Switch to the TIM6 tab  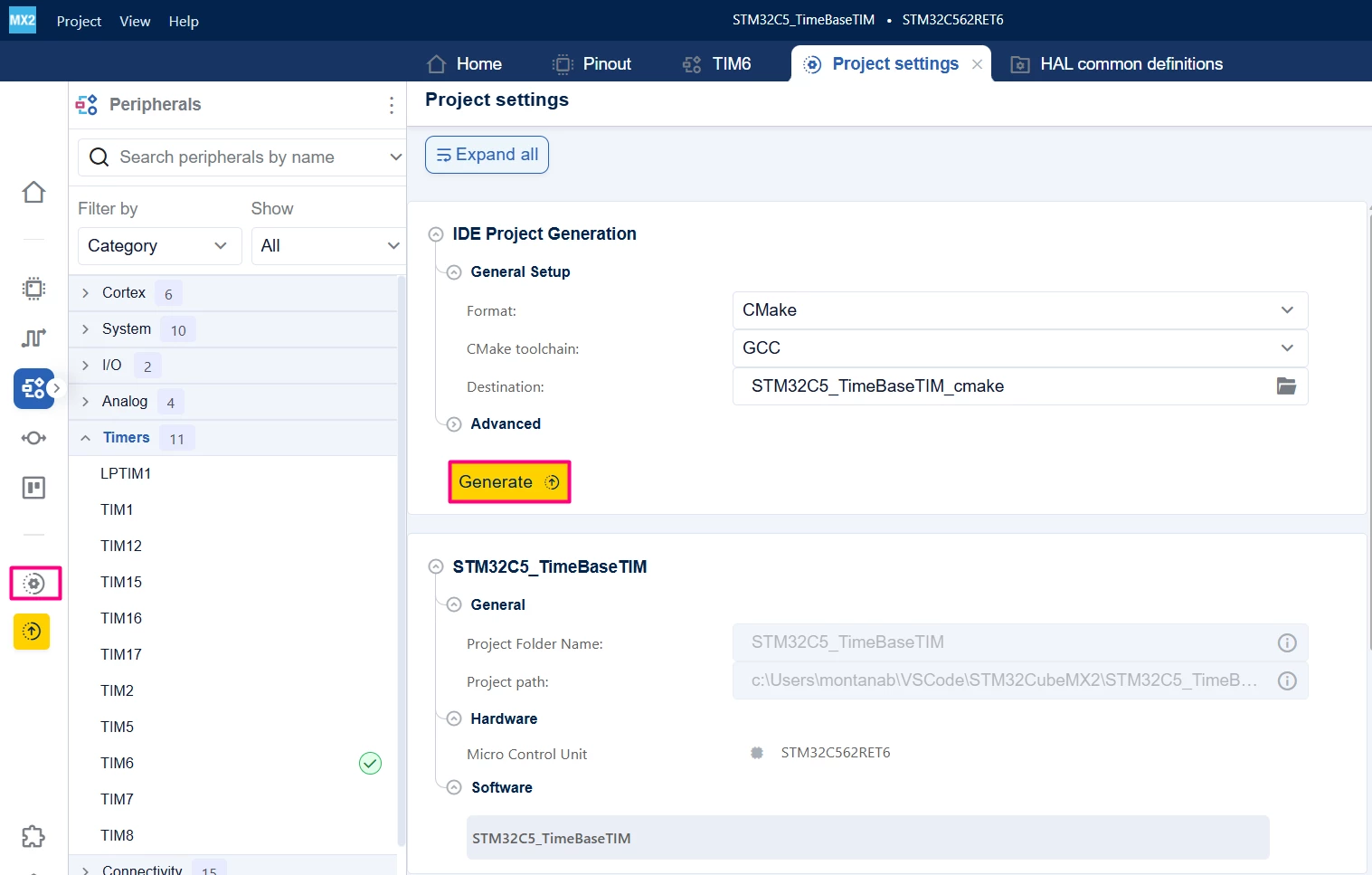(717, 64)
